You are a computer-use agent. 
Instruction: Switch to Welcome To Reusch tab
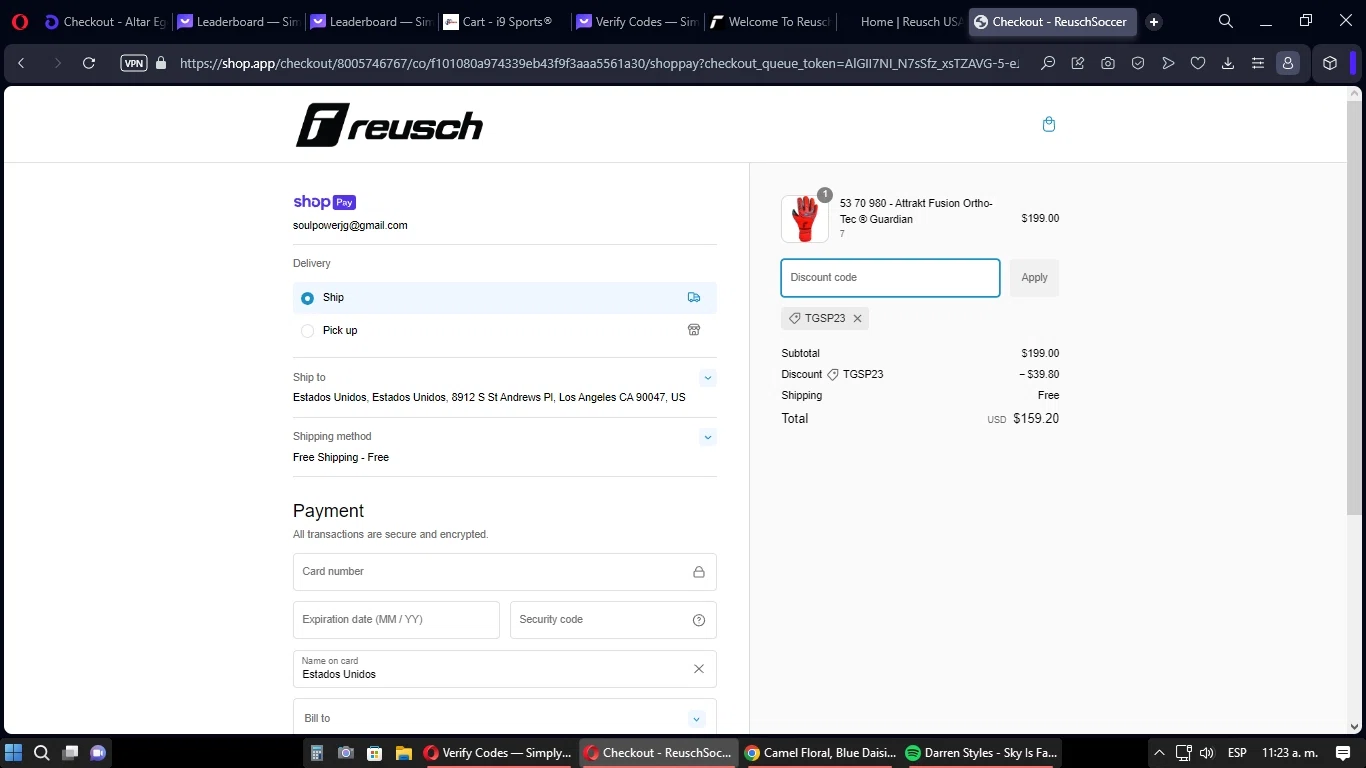(x=768, y=22)
